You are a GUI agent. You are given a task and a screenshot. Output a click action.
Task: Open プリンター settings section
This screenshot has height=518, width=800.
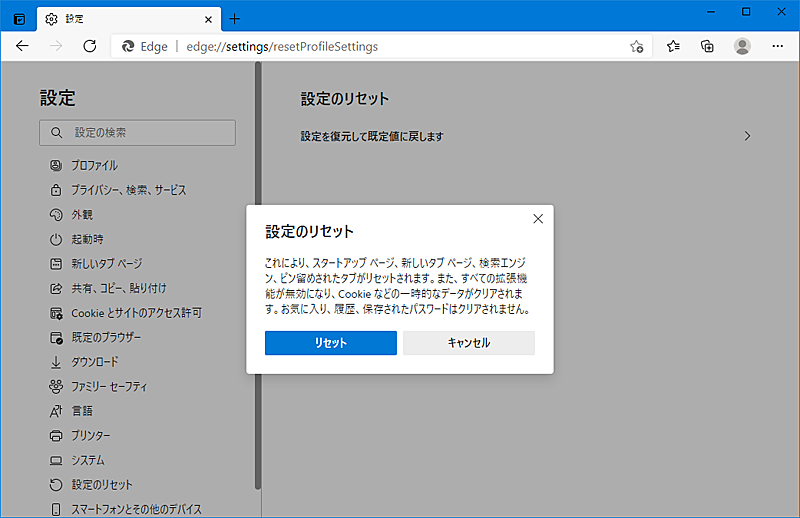coord(91,435)
